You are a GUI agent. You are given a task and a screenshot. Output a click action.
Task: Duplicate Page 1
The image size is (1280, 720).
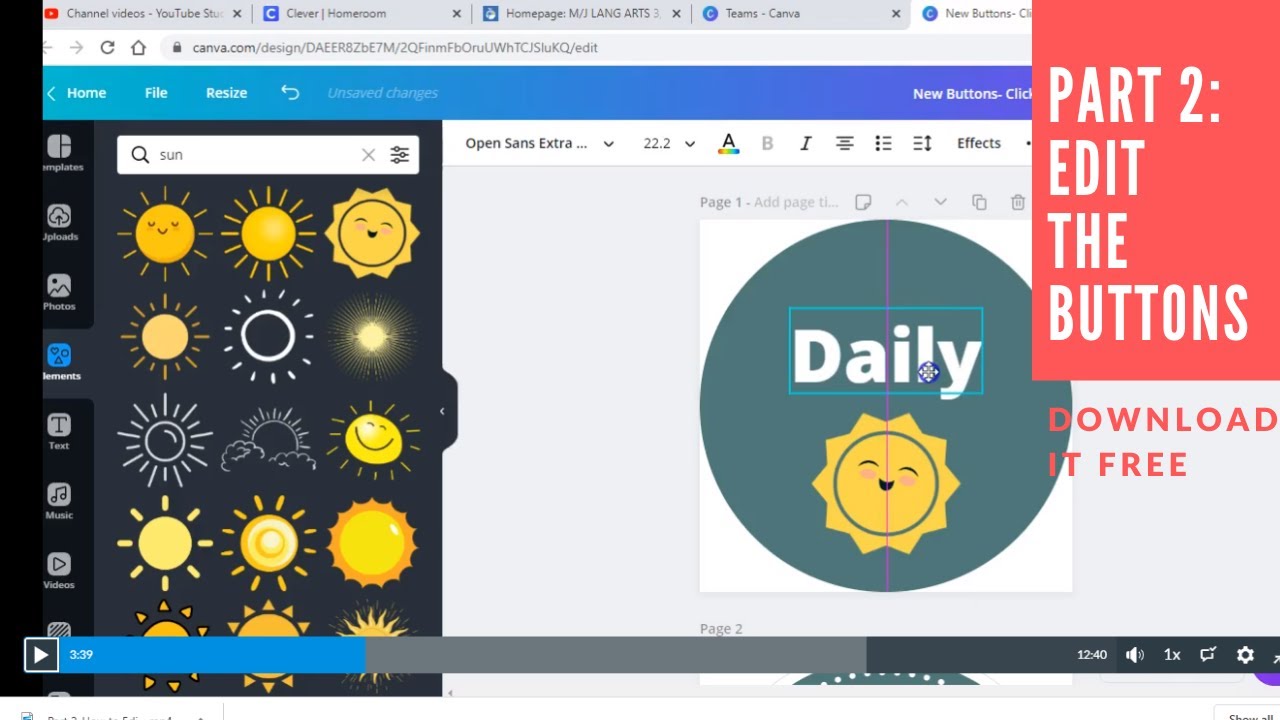click(x=979, y=202)
